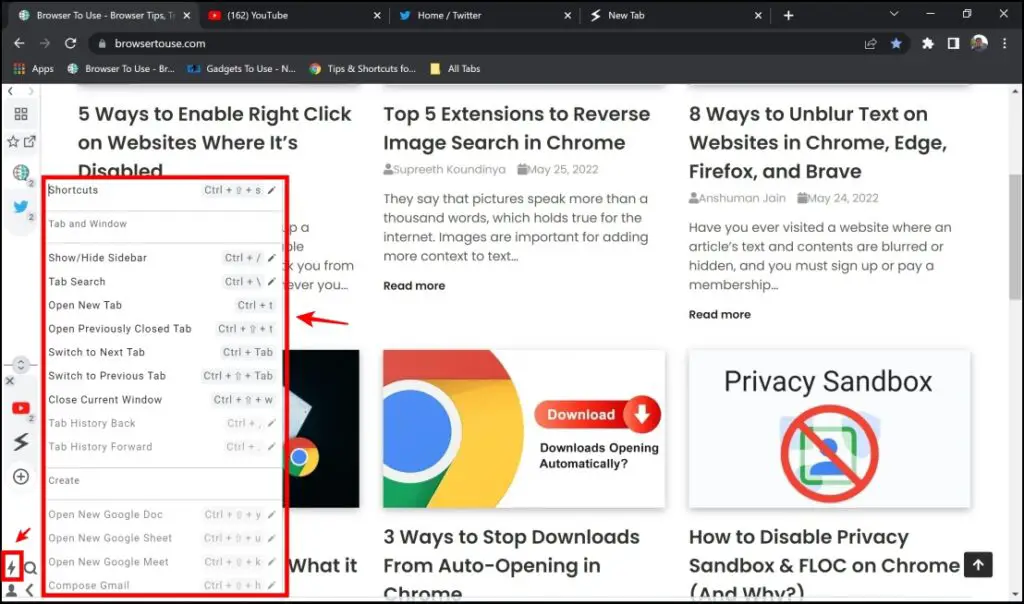The image size is (1024, 604).
Task: Select the search magnifier icon at sidebar bottom
Action: pyautogui.click(x=30, y=566)
